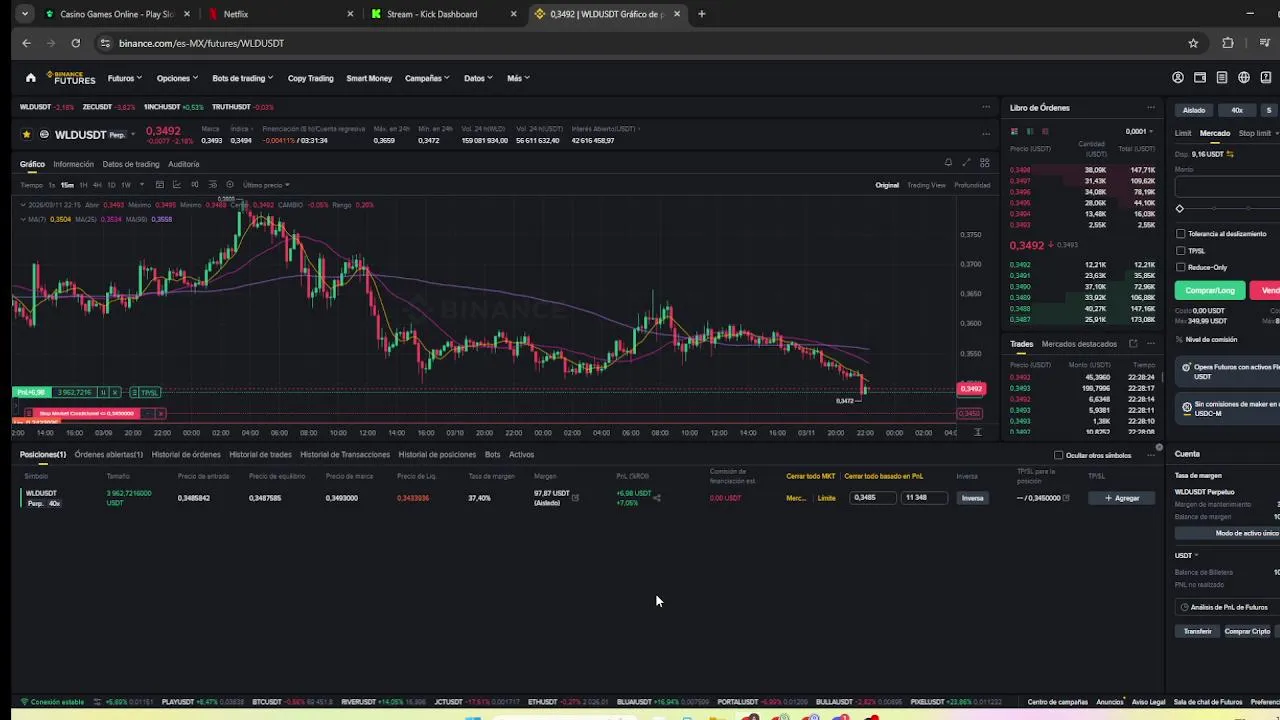The image size is (1280, 720).
Task: Open the language globe icon
Action: pos(1244,78)
